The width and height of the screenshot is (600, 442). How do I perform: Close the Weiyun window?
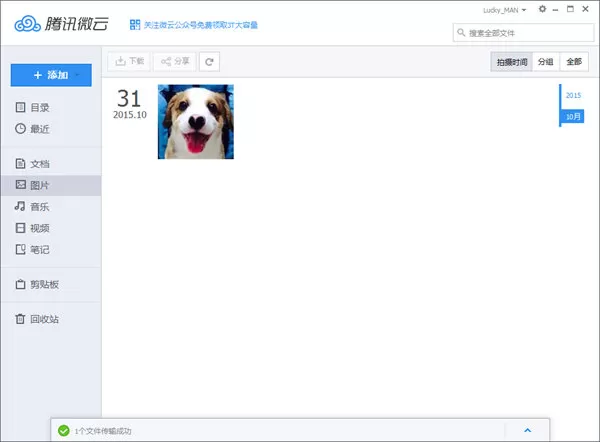point(585,9)
